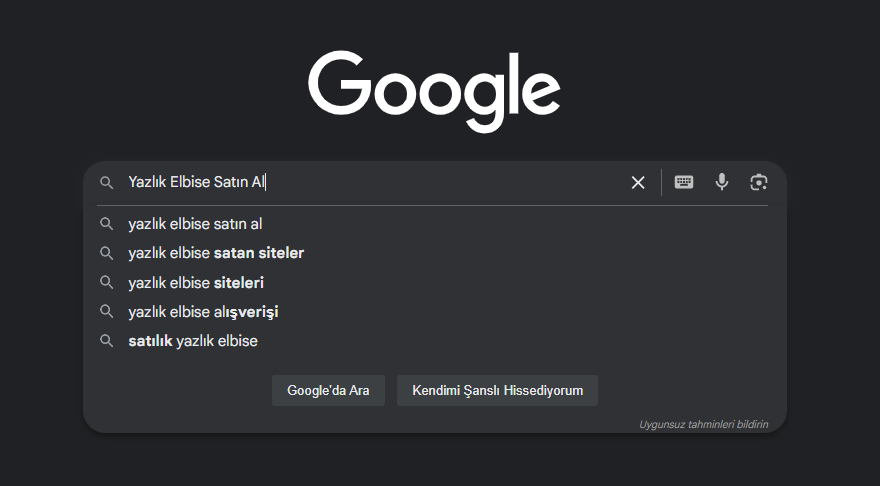Pick suggestion 'yazlık elbise alışverişi'

coord(435,311)
